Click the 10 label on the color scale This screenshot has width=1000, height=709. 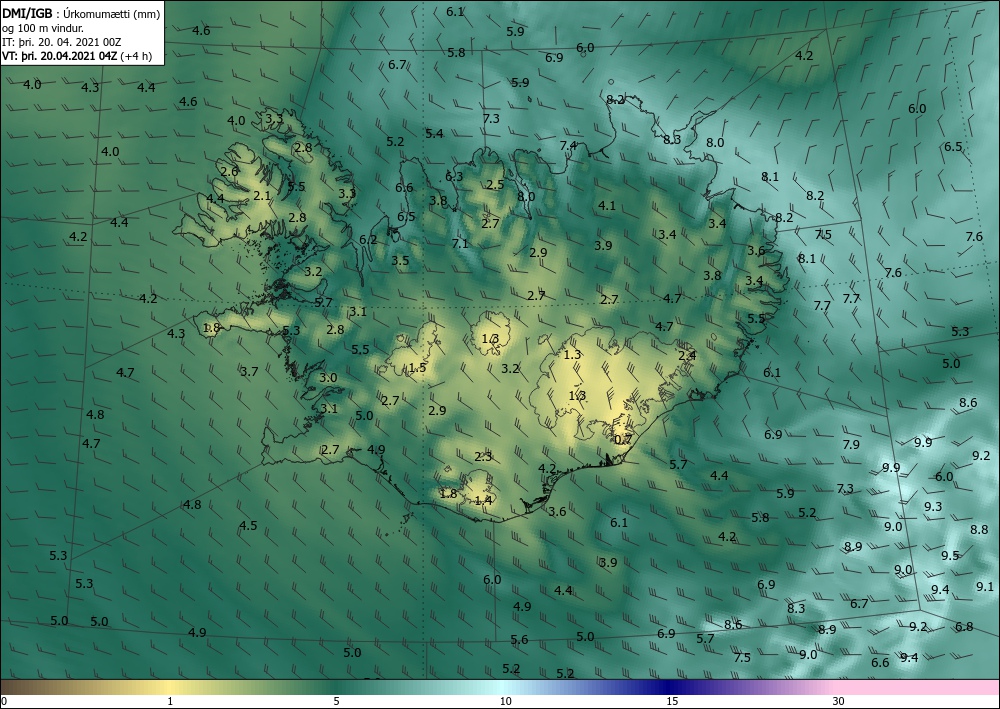505,702
